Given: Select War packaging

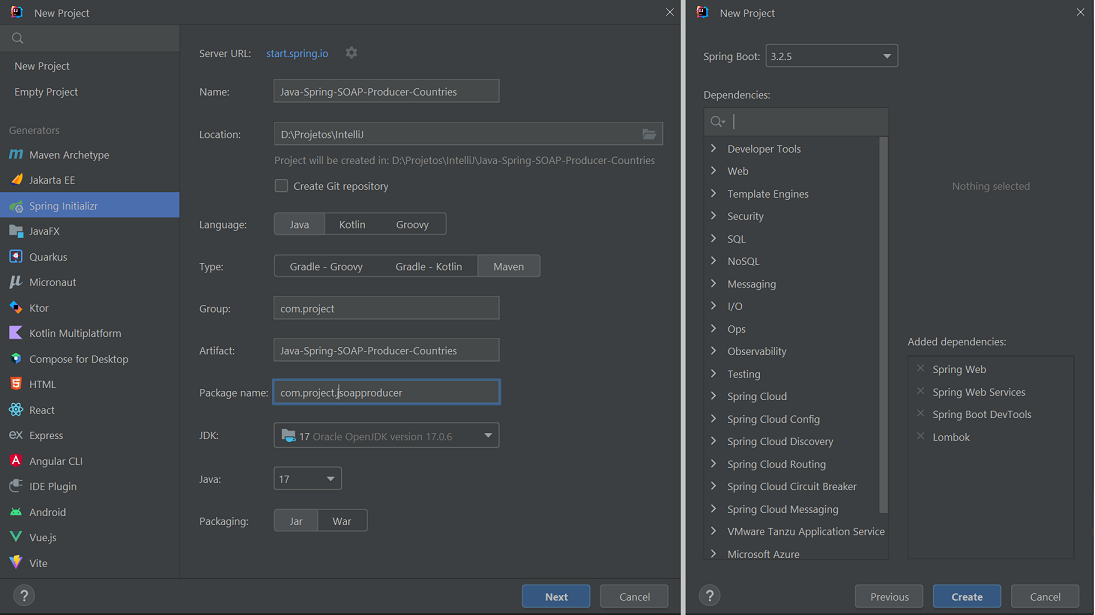Looking at the screenshot, I should pyautogui.click(x=341, y=521).
